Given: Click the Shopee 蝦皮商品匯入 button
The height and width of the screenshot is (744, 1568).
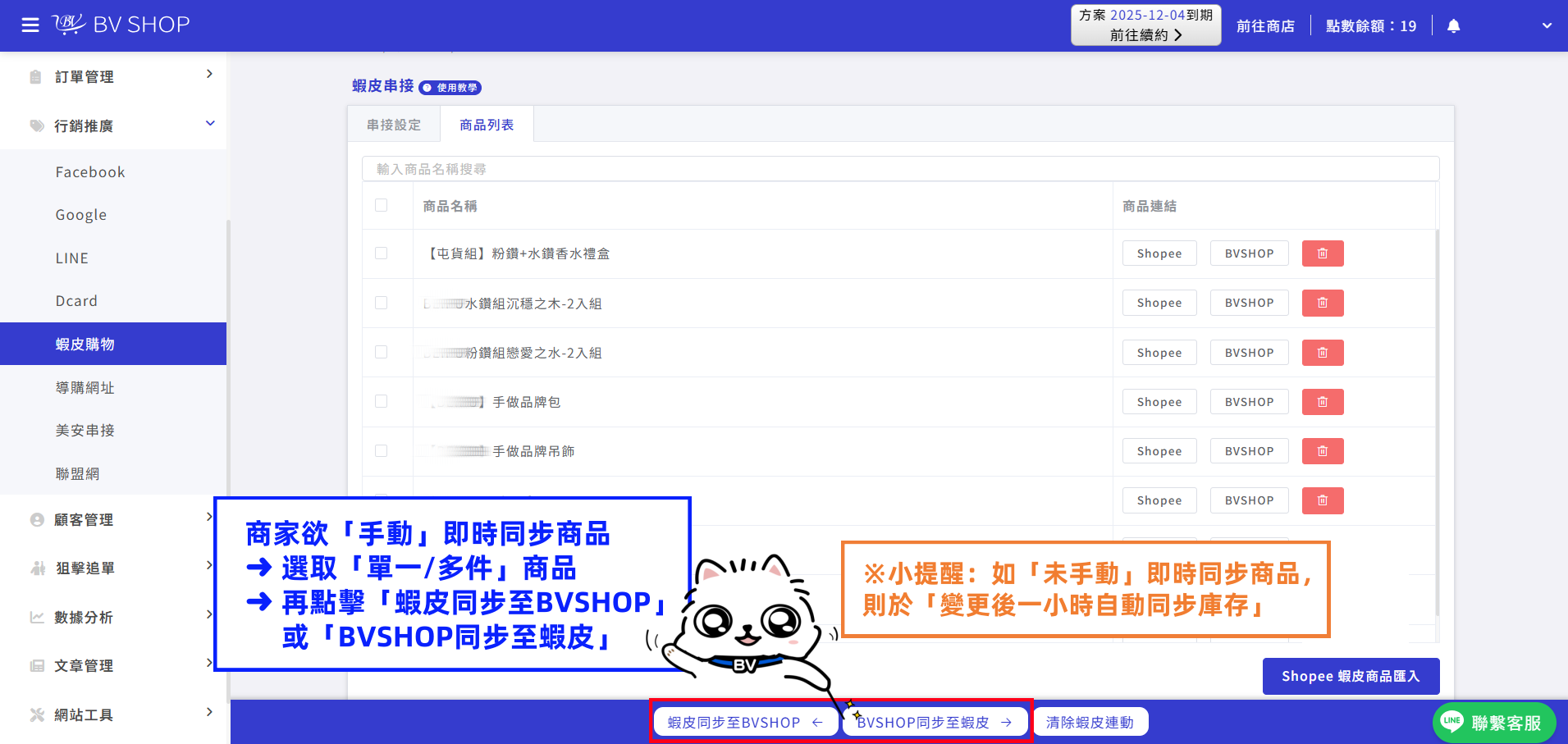Looking at the screenshot, I should click(1351, 676).
